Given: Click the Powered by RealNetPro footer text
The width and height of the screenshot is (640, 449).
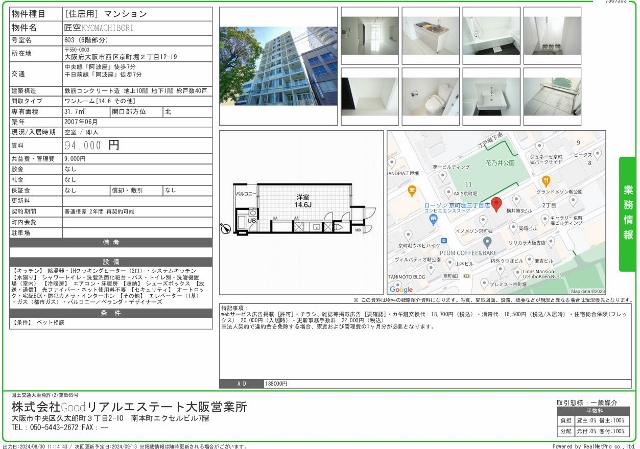Looking at the screenshot, I should [594, 446].
